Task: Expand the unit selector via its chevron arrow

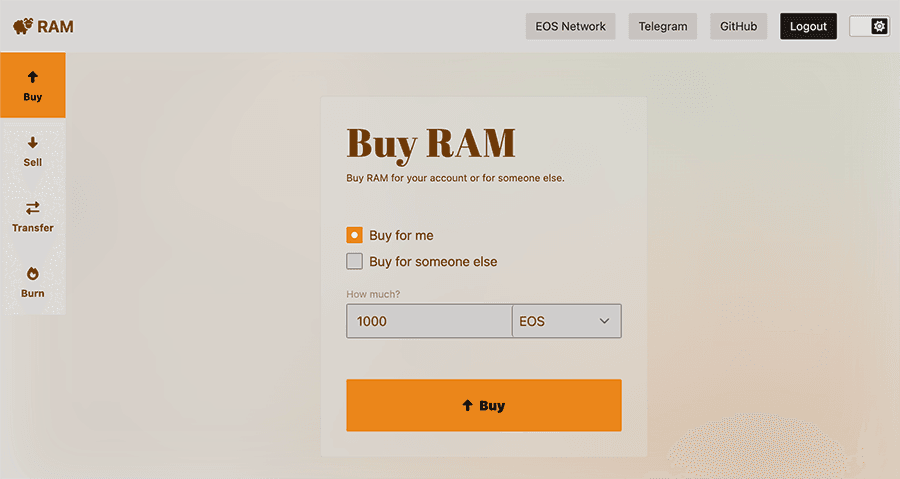Action: [x=604, y=321]
